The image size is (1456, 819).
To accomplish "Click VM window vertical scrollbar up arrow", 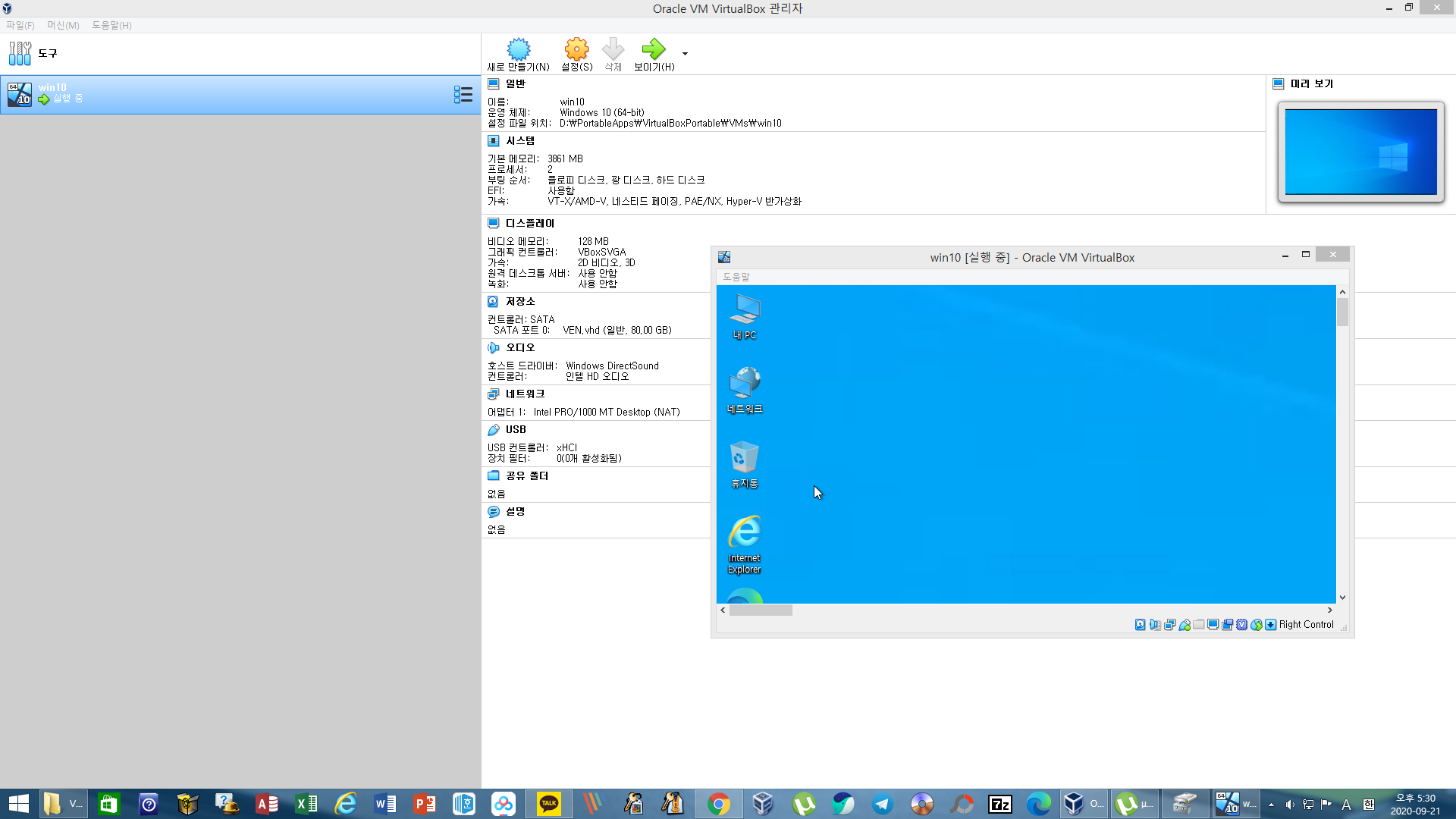I will pyautogui.click(x=1342, y=292).
